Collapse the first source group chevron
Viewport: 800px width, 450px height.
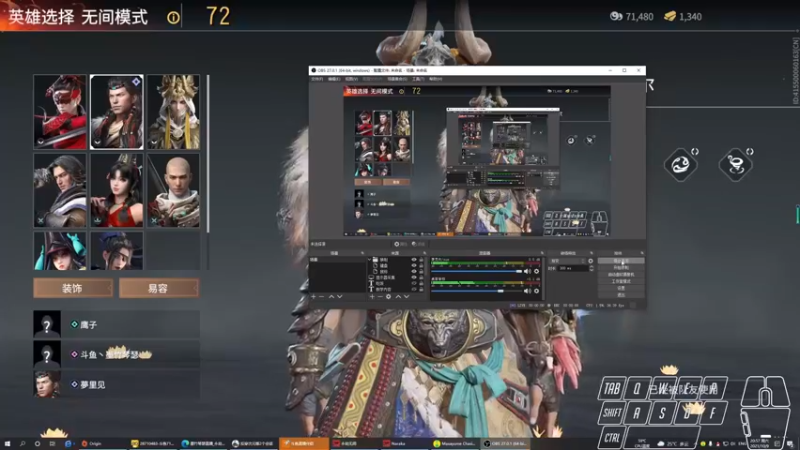370,260
